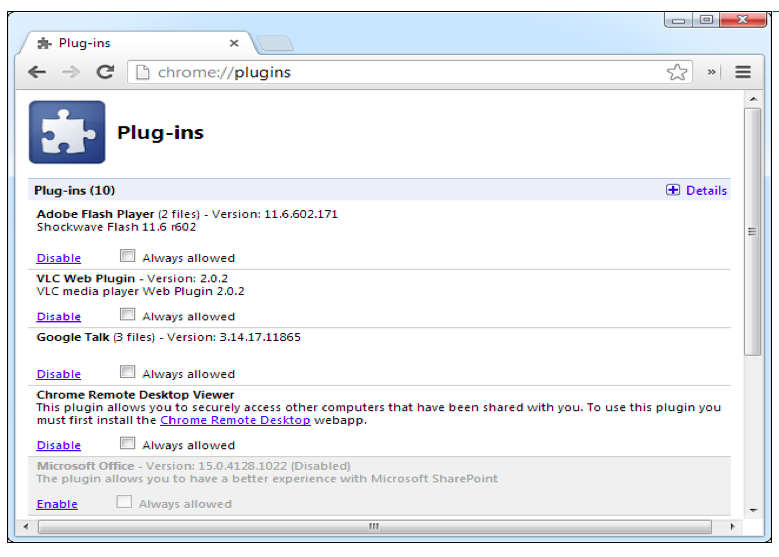Reload the plugins page

(104, 72)
